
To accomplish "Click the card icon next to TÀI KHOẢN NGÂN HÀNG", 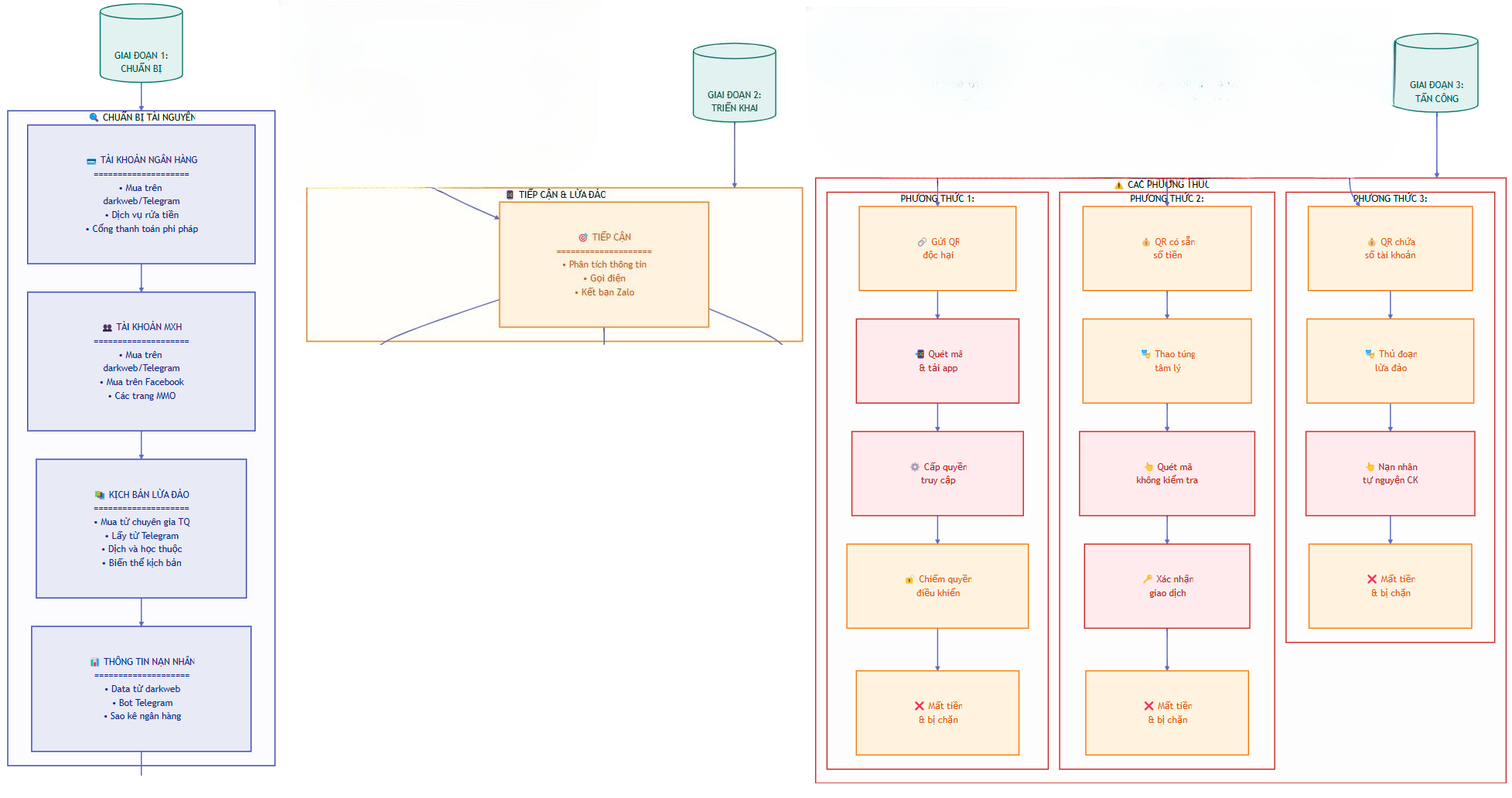I will pos(91,161).
